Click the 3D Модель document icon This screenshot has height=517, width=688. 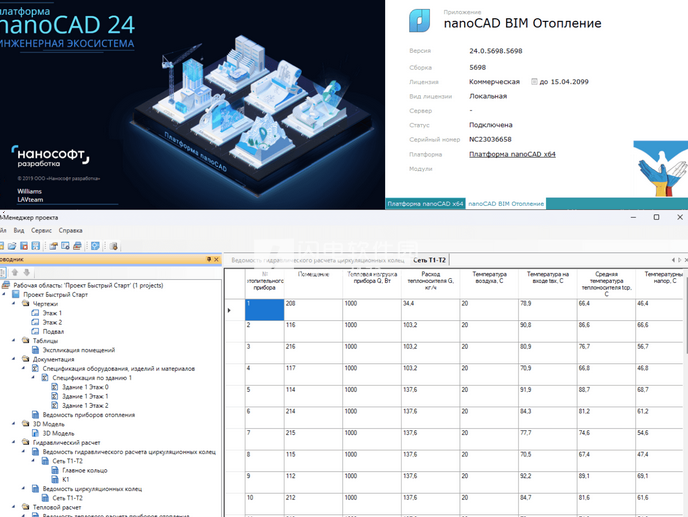pyautogui.click(x=36, y=433)
